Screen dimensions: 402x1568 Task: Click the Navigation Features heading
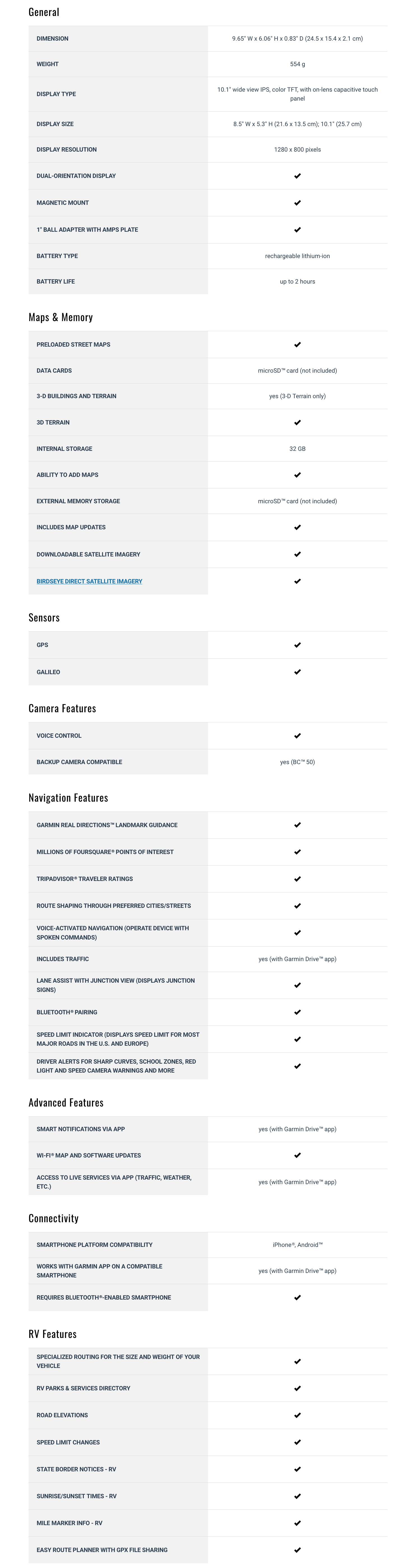pyautogui.click(x=68, y=797)
